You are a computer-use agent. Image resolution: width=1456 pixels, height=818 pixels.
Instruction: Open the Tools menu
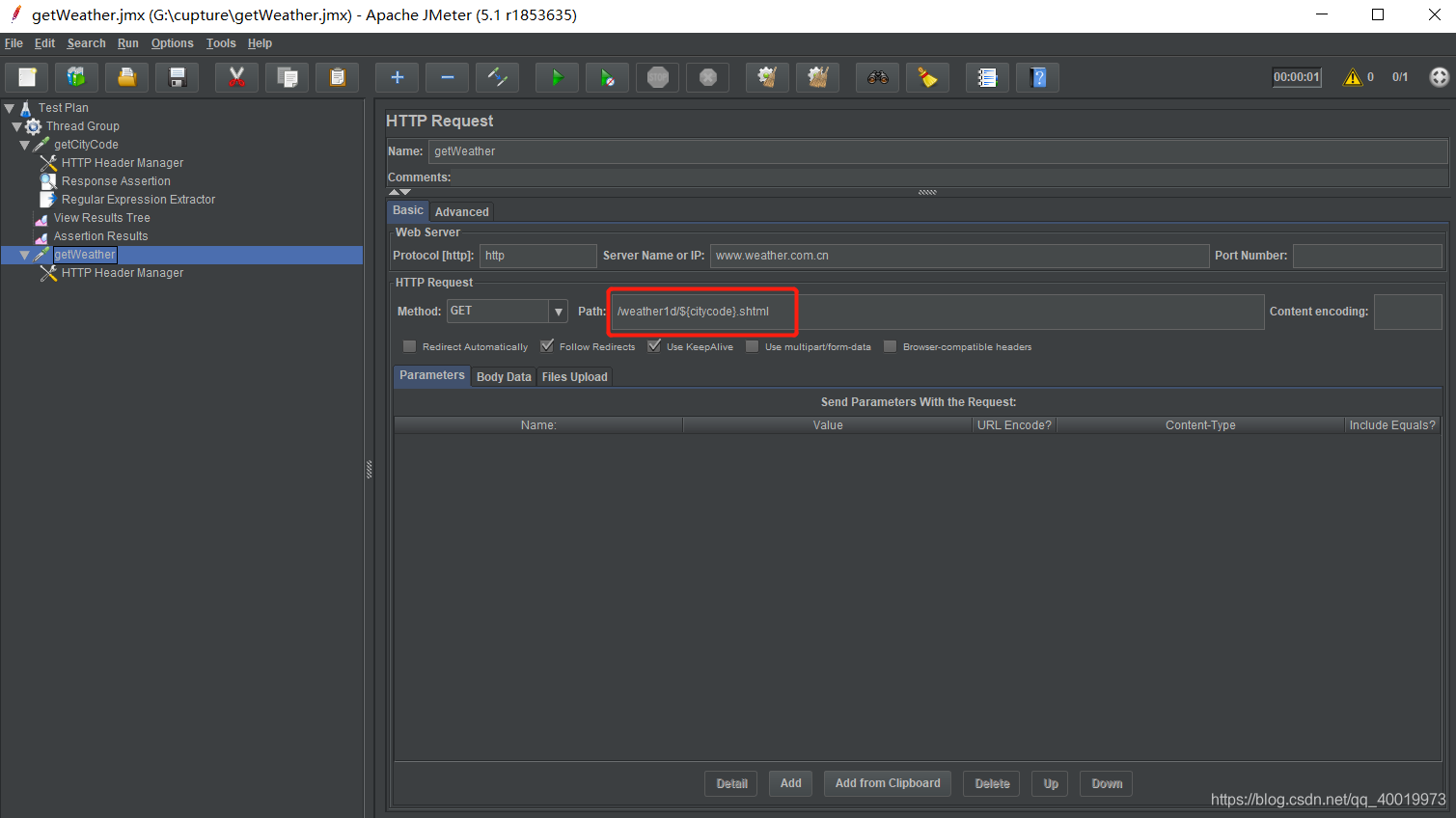click(221, 43)
